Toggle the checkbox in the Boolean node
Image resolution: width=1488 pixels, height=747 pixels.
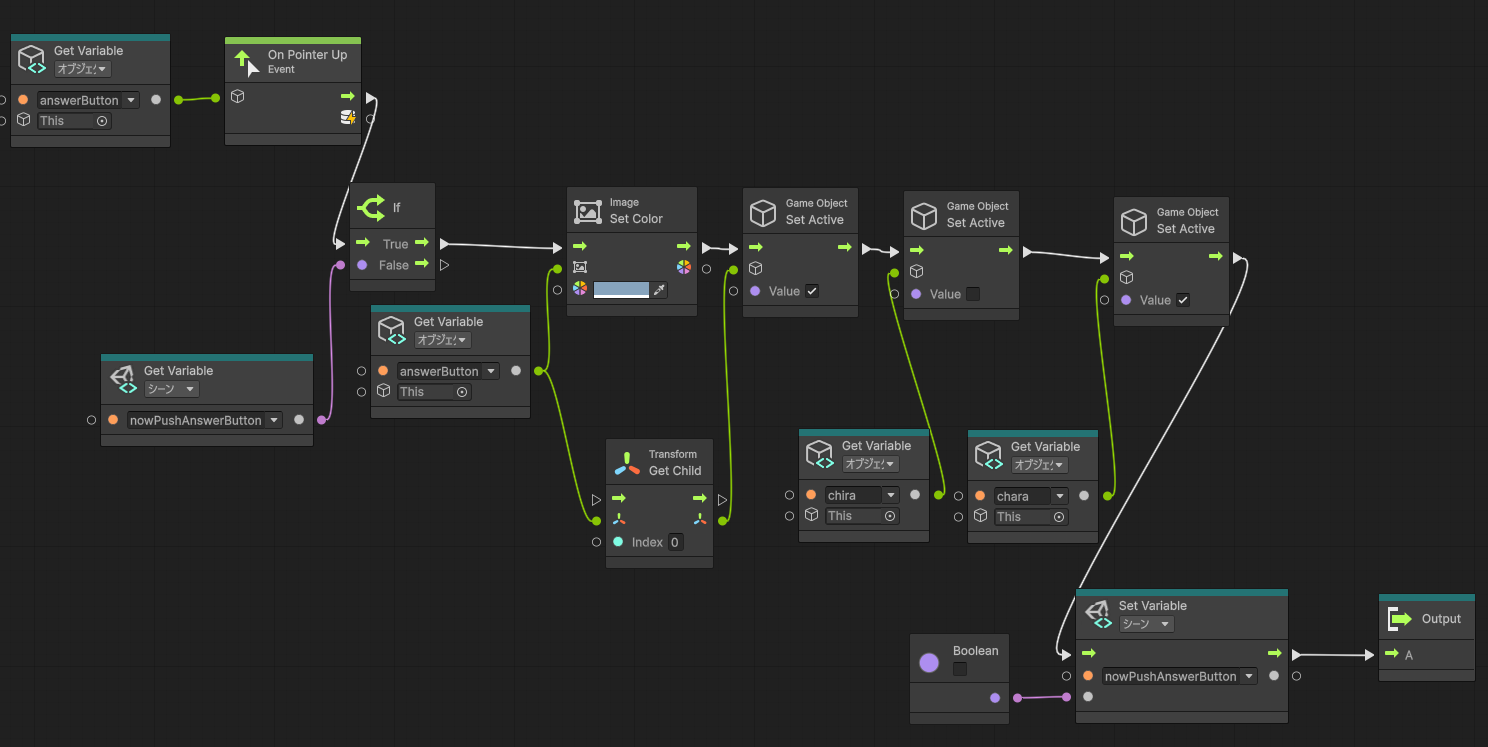(960, 669)
